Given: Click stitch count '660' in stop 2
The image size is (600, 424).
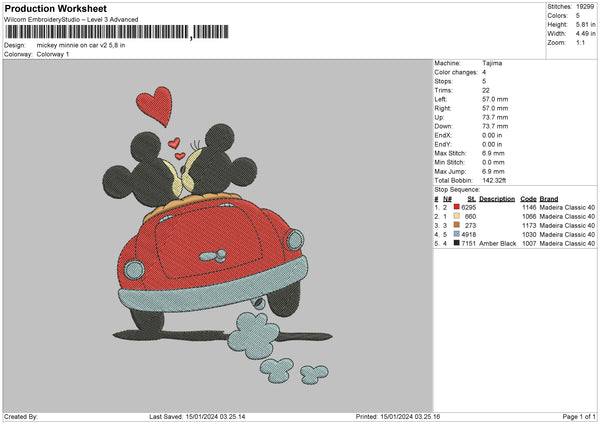Looking at the screenshot, I should click(470, 217).
